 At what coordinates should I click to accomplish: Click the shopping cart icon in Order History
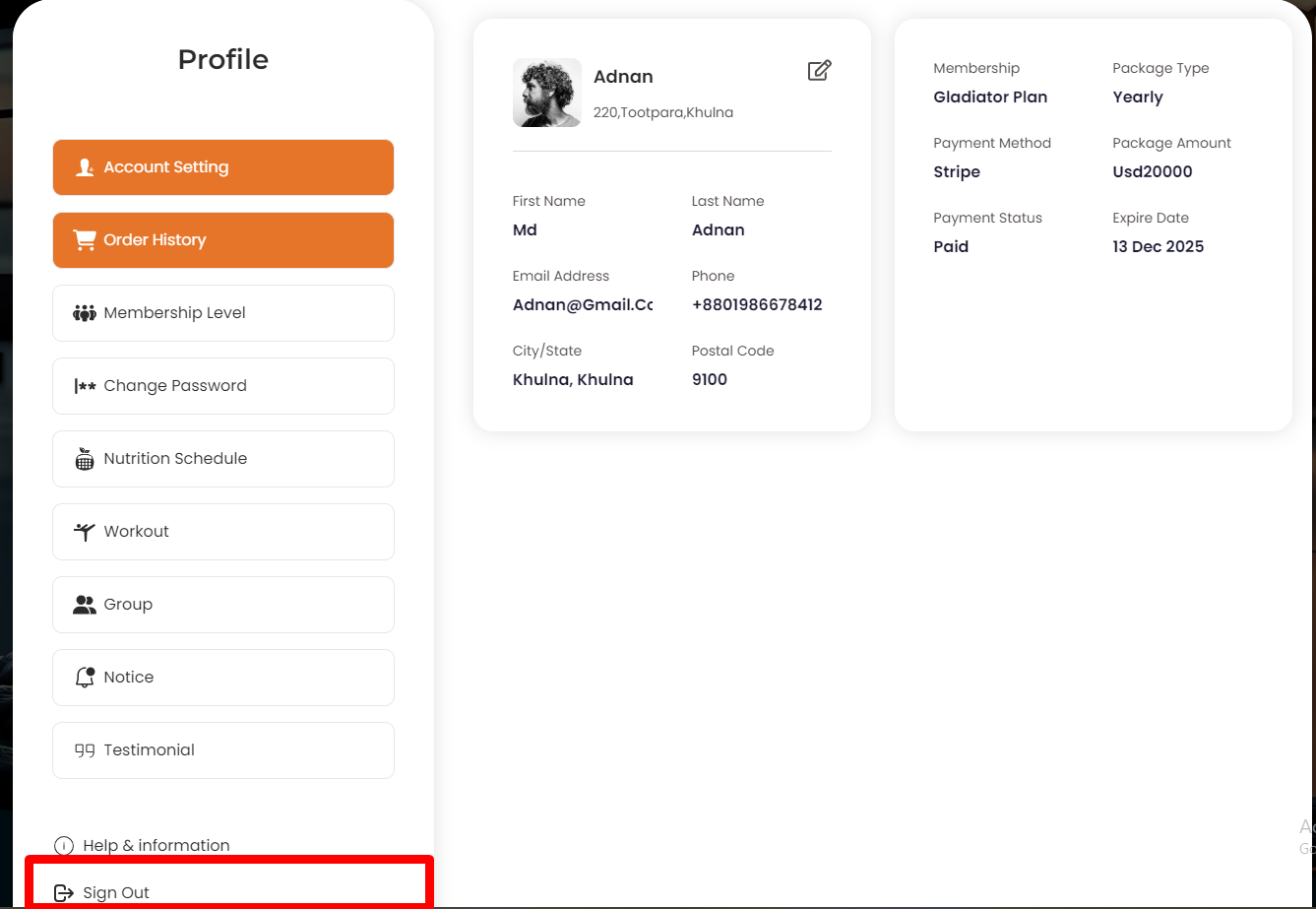tap(85, 240)
